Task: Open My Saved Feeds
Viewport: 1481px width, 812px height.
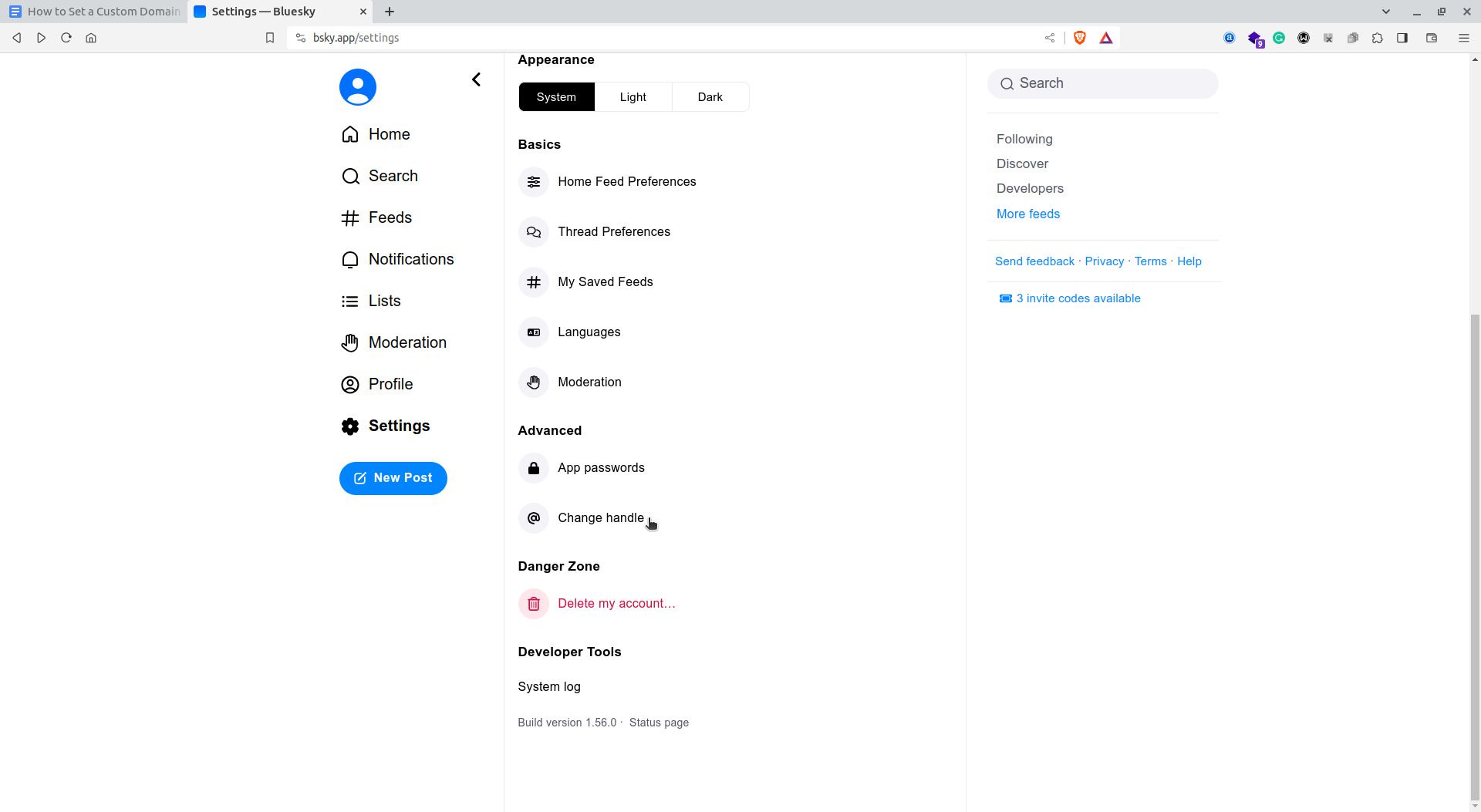Action: (605, 281)
